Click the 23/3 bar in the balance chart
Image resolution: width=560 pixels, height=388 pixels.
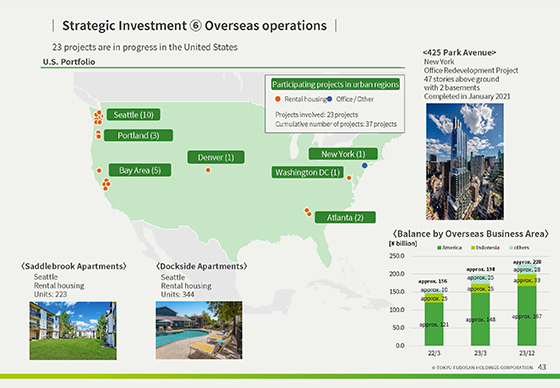pyautogui.click(x=480, y=311)
